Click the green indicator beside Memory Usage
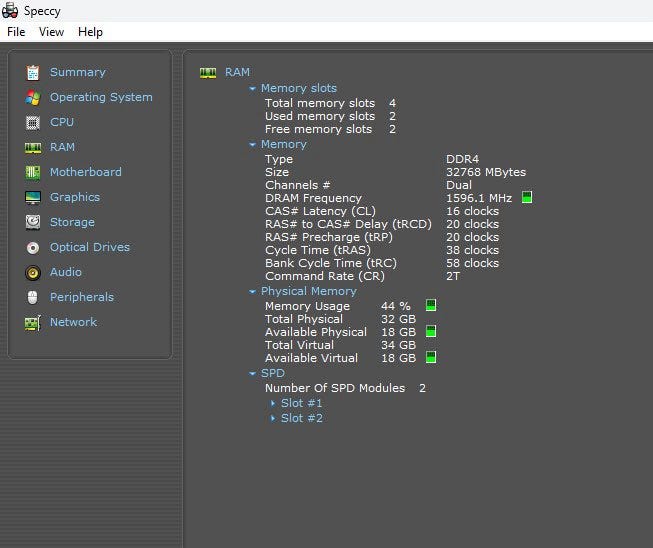The width and height of the screenshot is (653, 548). coord(431,306)
